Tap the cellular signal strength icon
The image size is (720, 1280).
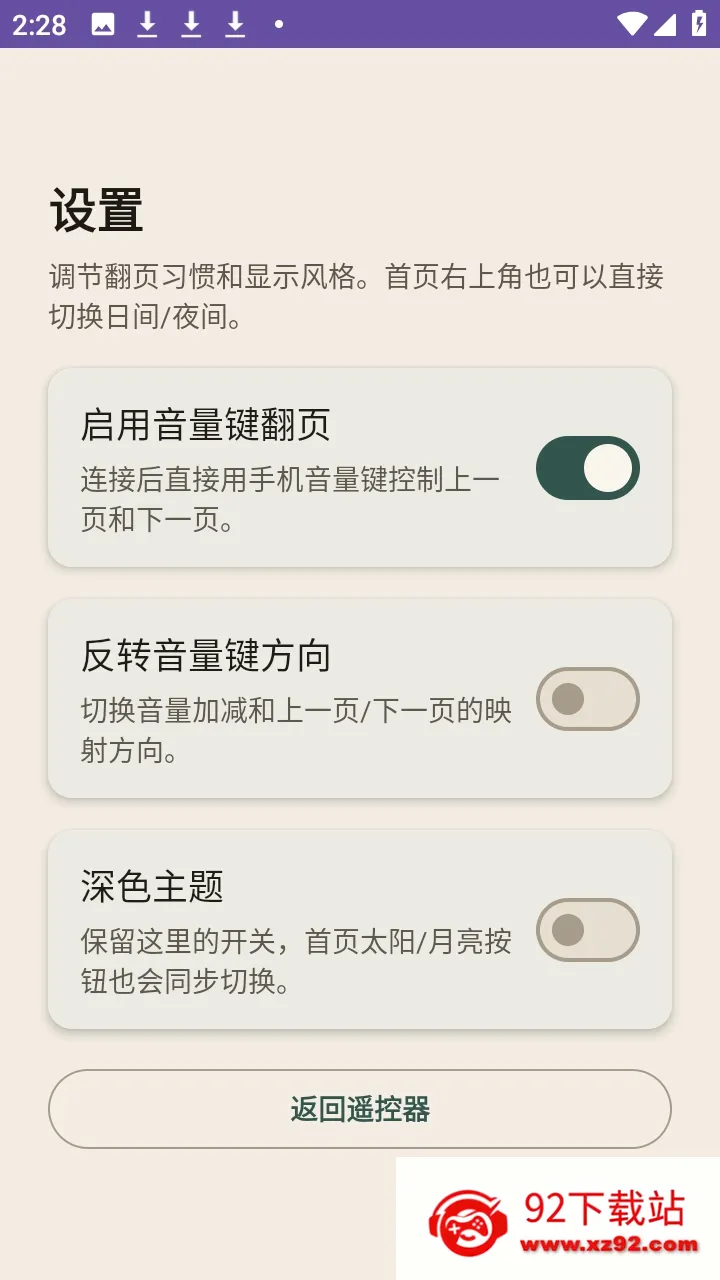click(666, 24)
